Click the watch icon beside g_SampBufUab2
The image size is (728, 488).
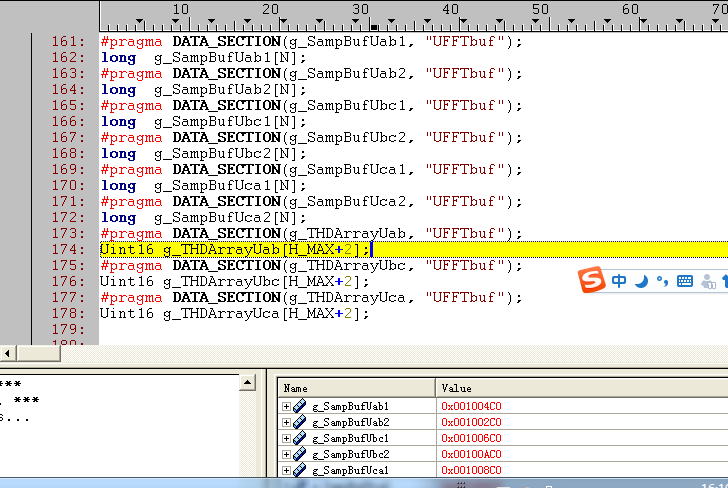tap(300, 422)
